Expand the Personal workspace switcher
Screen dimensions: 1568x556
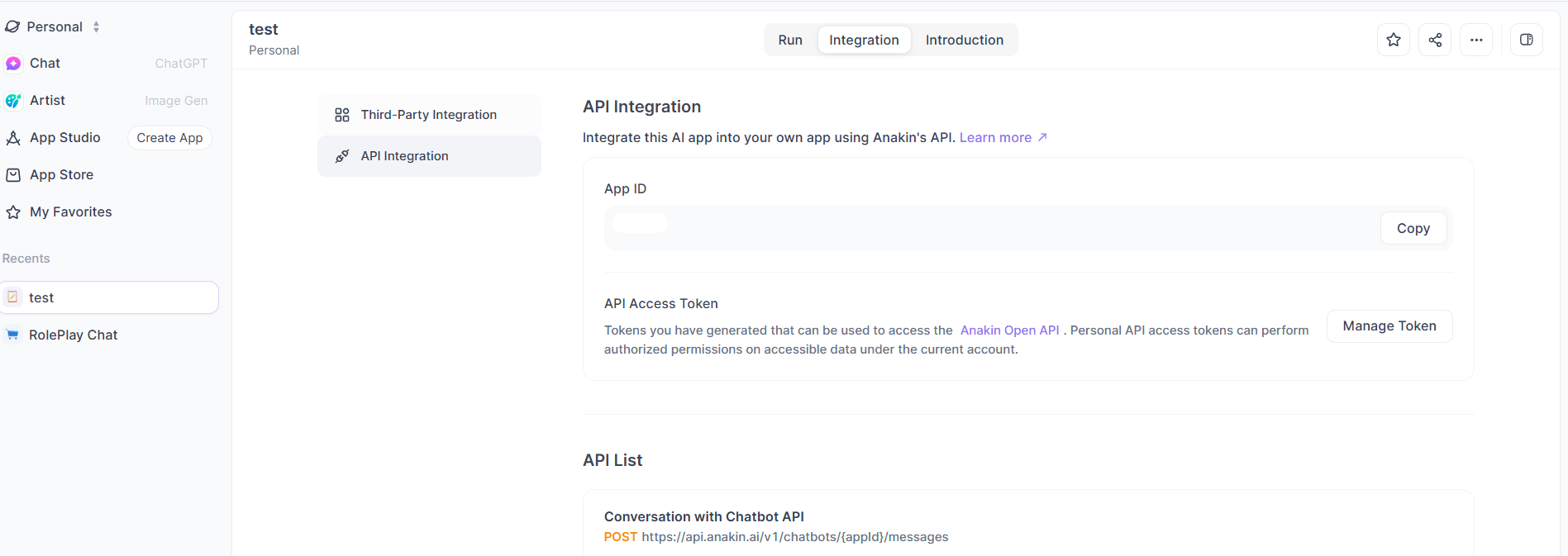tap(55, 26)
